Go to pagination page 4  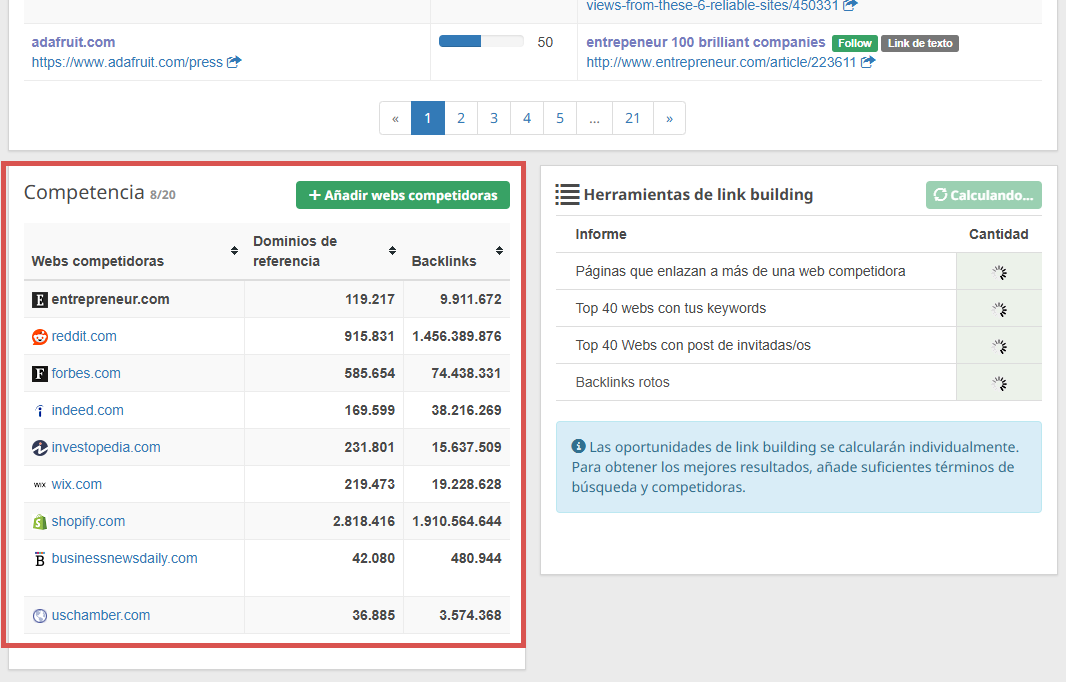[x=527, y=118]
